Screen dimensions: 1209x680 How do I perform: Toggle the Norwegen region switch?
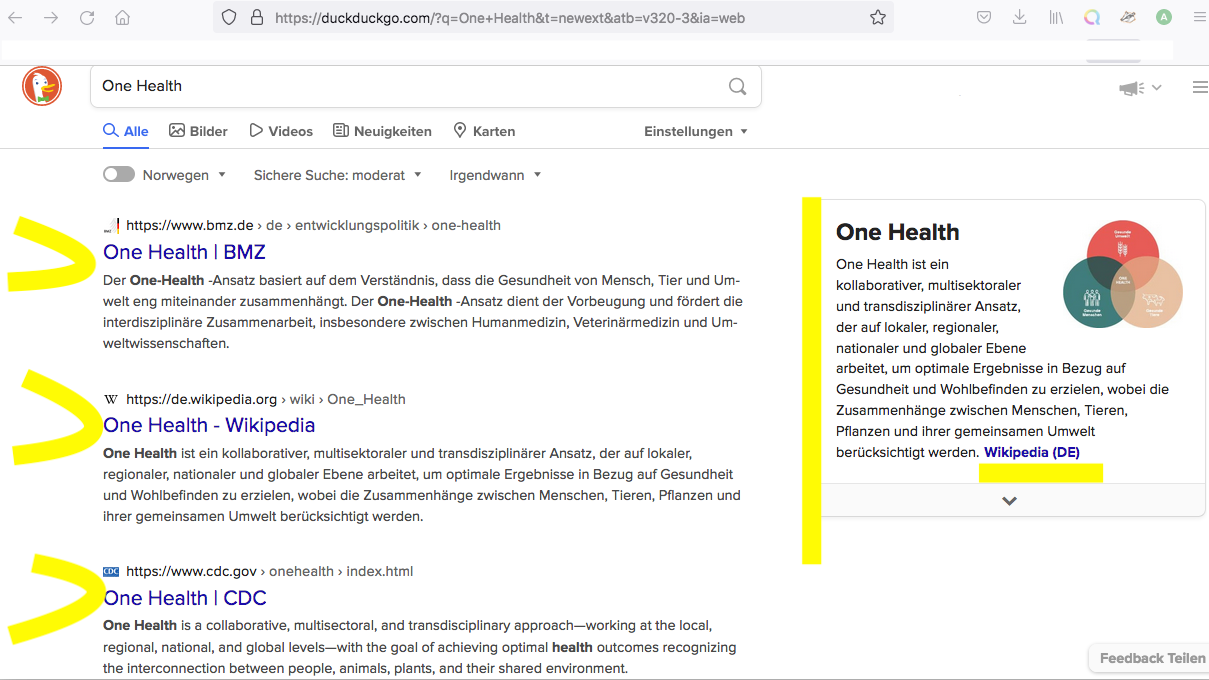119,174
